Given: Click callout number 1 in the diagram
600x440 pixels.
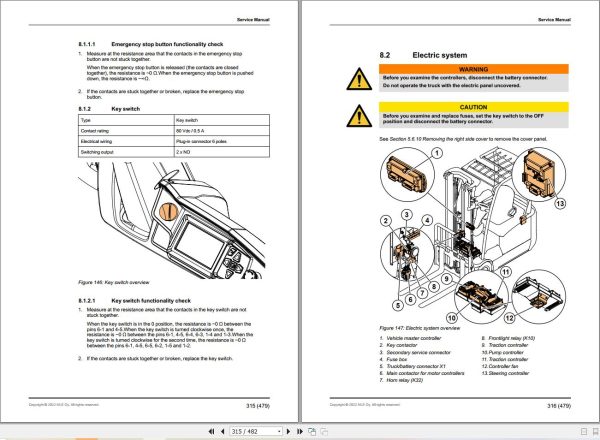Looking at the screenshot, I should tap(437, 153).
